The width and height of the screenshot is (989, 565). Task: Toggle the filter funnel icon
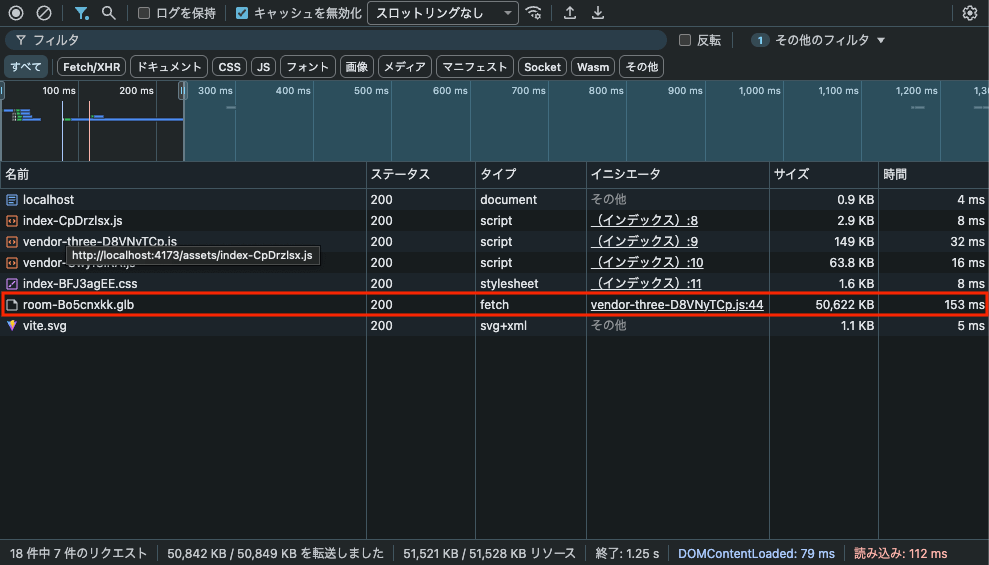tap(81, 13)
